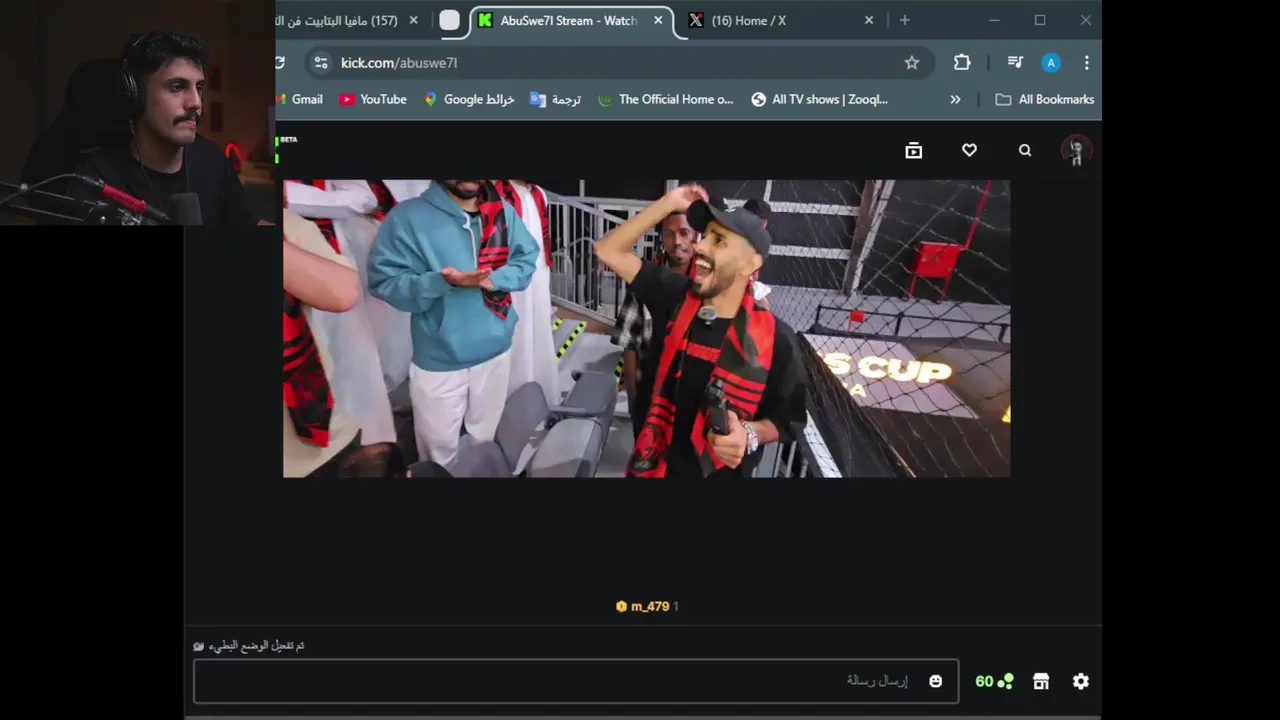Screen dimensions: 1280x720
Task: Switch to the (16) Home / X tab
Action: (x=748, y=20)
